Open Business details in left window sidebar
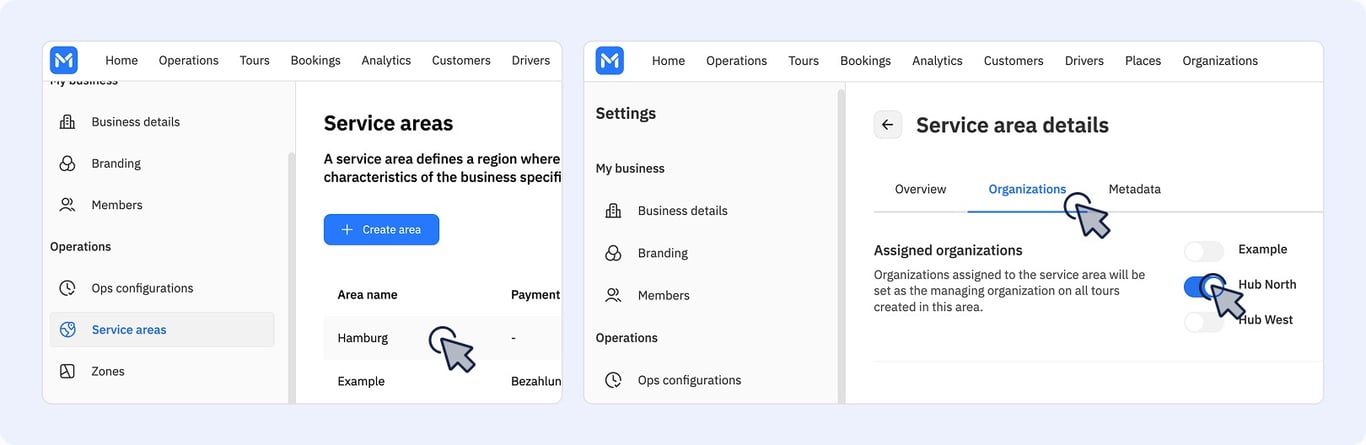The height and width of the screenshot is (445, 1366). coord(136,122)
